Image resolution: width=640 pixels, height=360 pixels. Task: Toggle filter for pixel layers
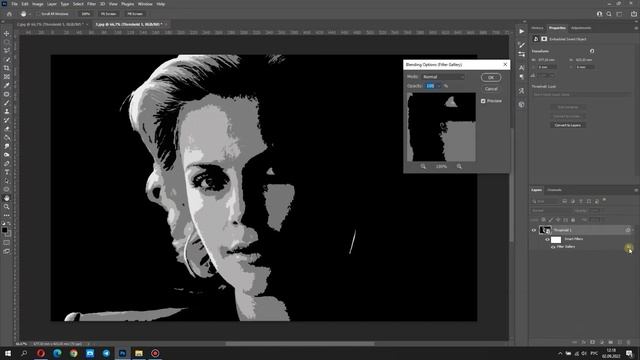(x=564, y=201)
